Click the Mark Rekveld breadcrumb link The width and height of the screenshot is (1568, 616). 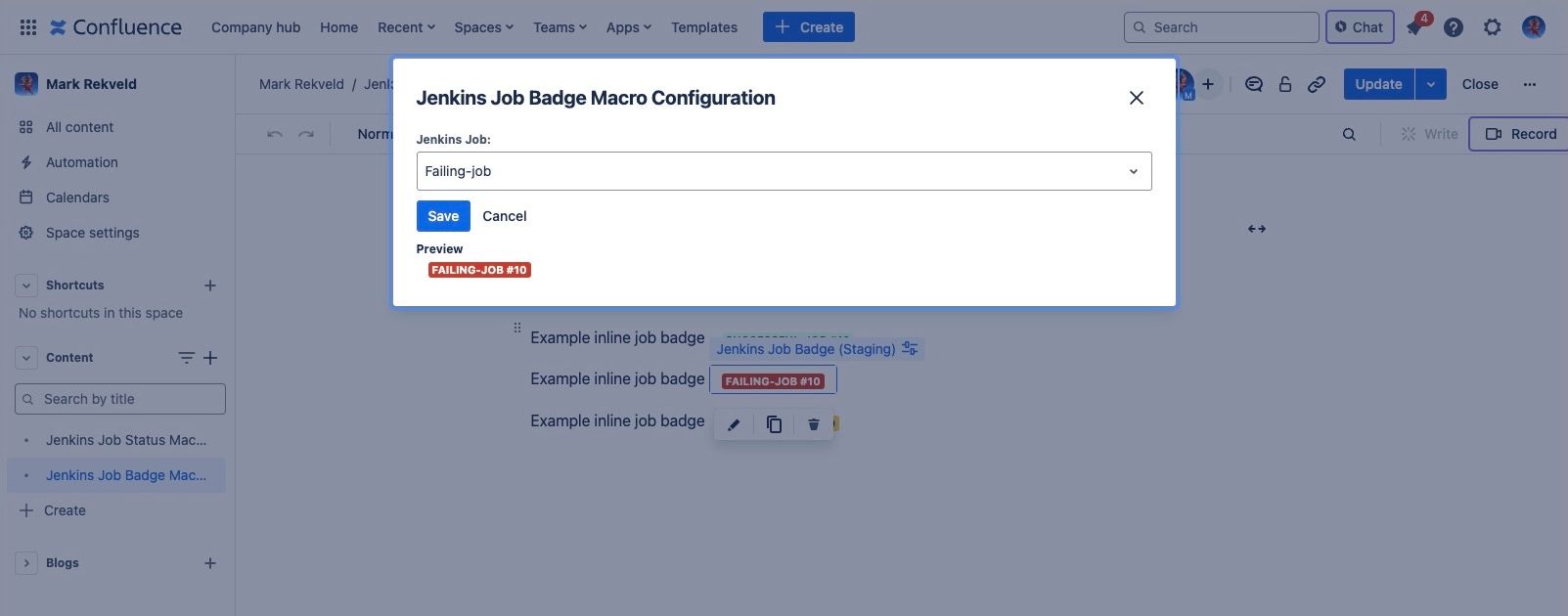301,84
